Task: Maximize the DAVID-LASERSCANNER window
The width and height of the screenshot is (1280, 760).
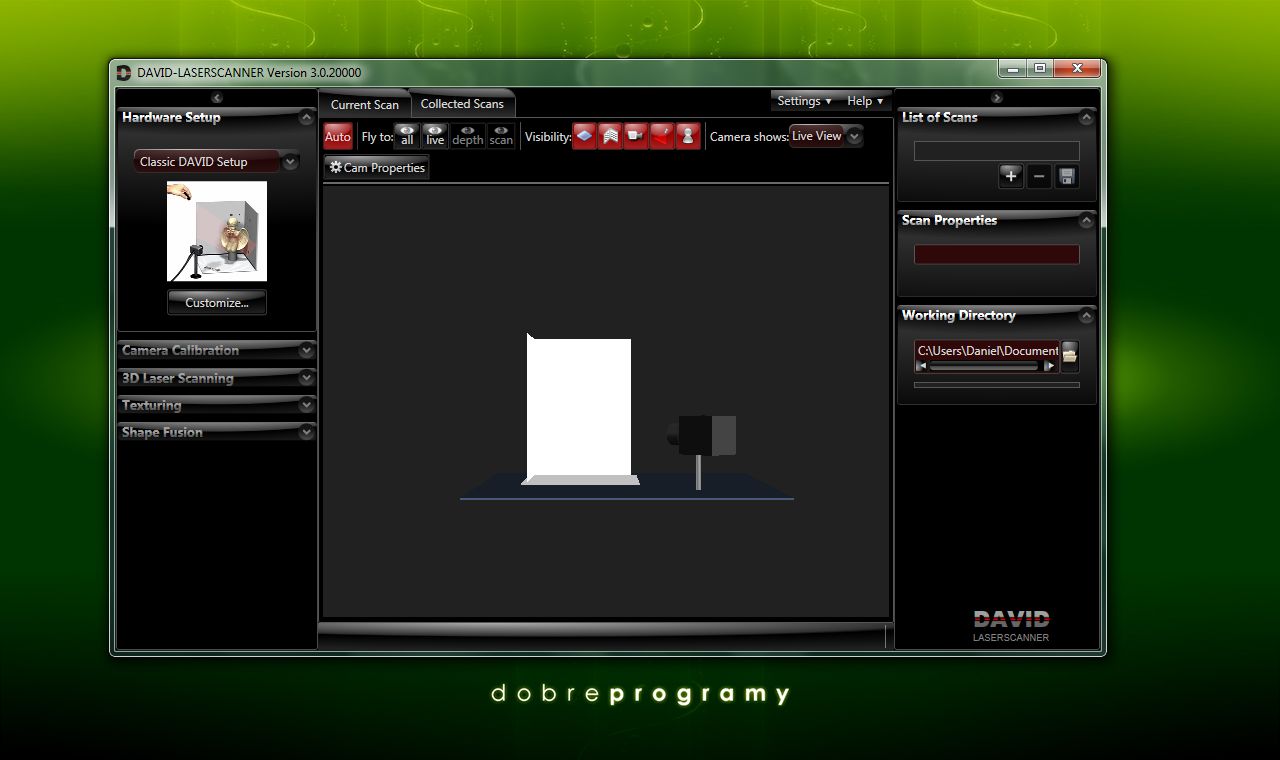Action: pyautogui.click(x=1040, y=68)
